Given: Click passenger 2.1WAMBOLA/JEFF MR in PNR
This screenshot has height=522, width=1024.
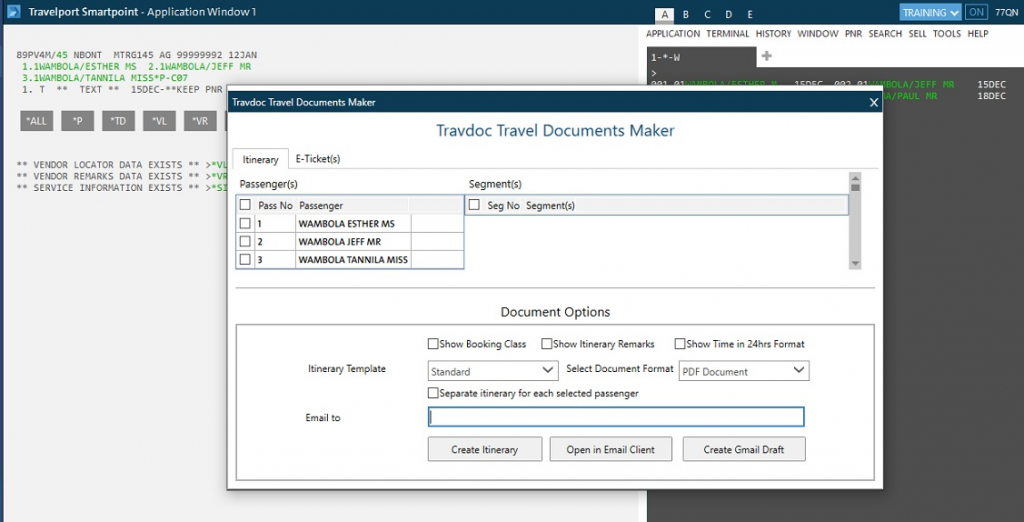Looking at the screenshot, I should (200, 67).
